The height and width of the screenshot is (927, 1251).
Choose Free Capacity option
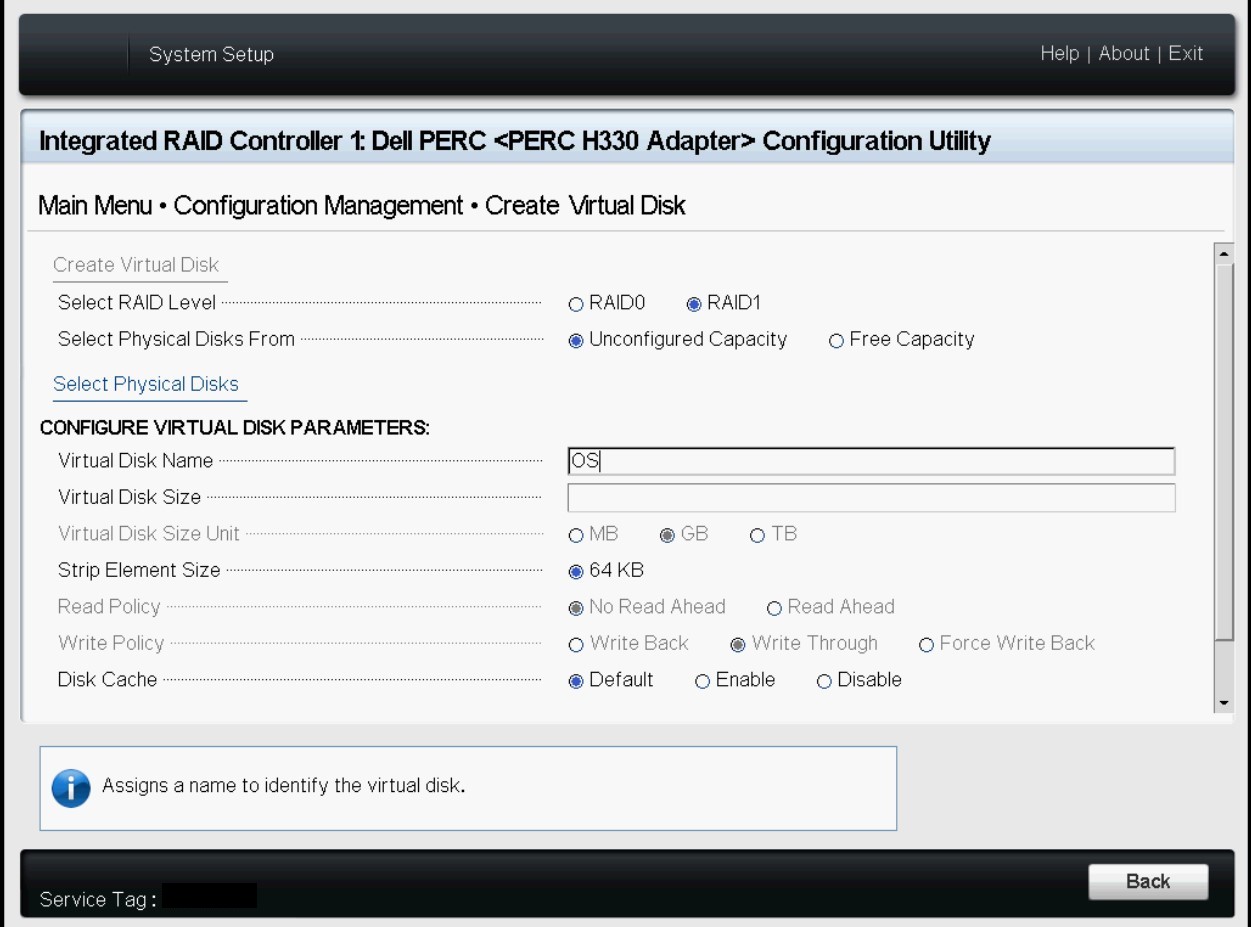click(x=836, y=340)
